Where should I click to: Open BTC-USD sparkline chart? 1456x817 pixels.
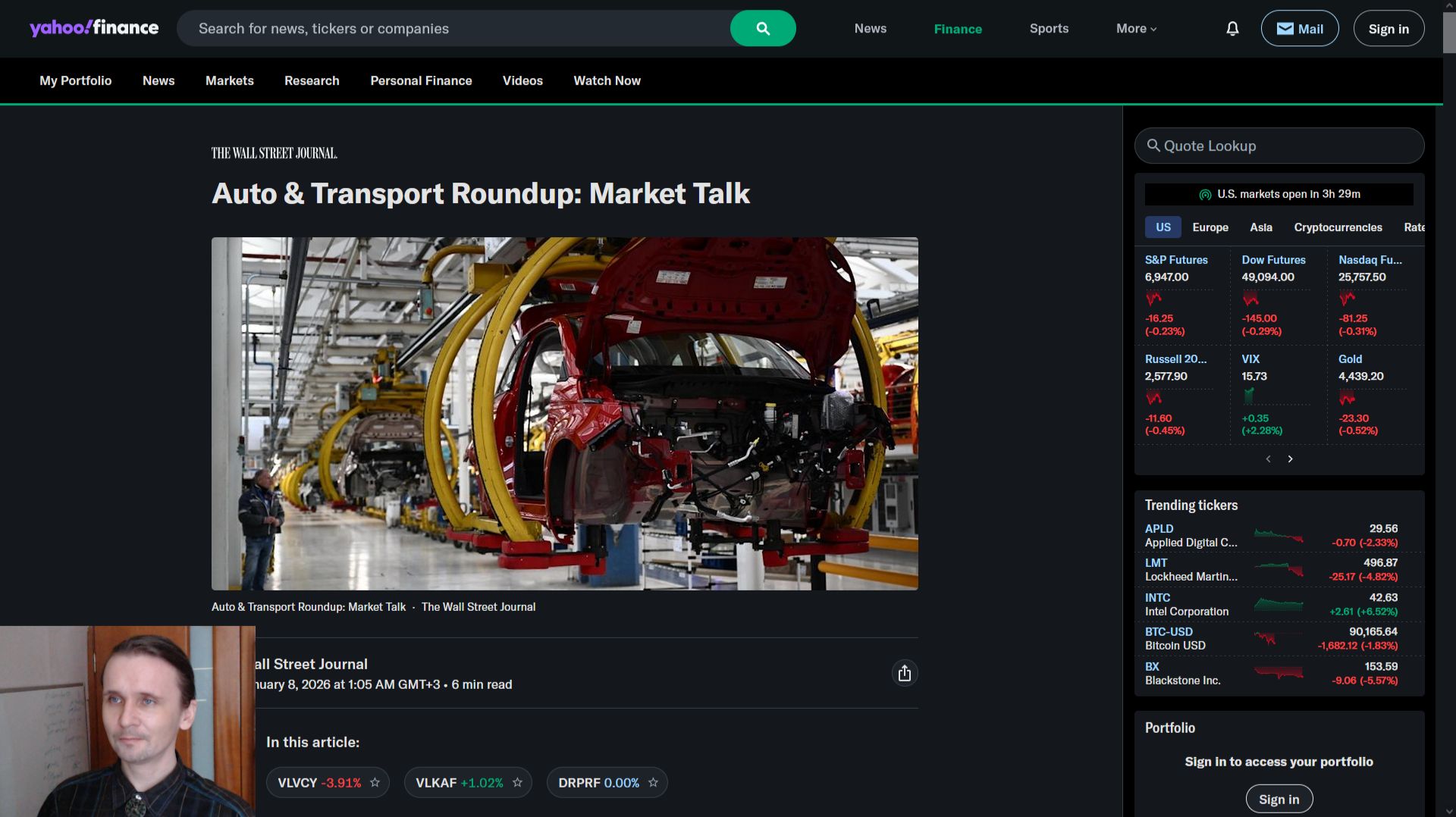(x=1279, y=639)
